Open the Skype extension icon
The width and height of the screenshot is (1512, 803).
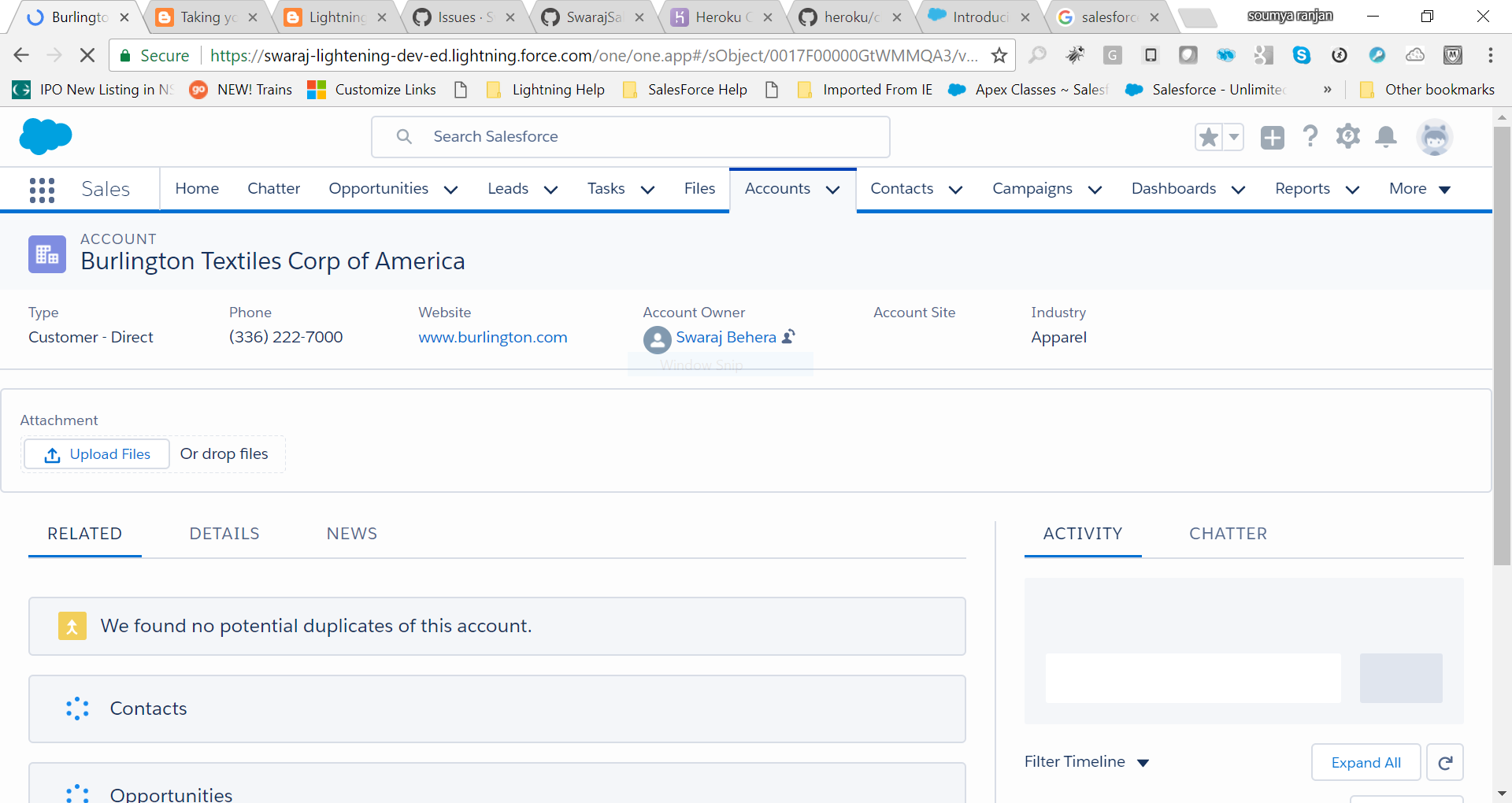point(1302,55)
